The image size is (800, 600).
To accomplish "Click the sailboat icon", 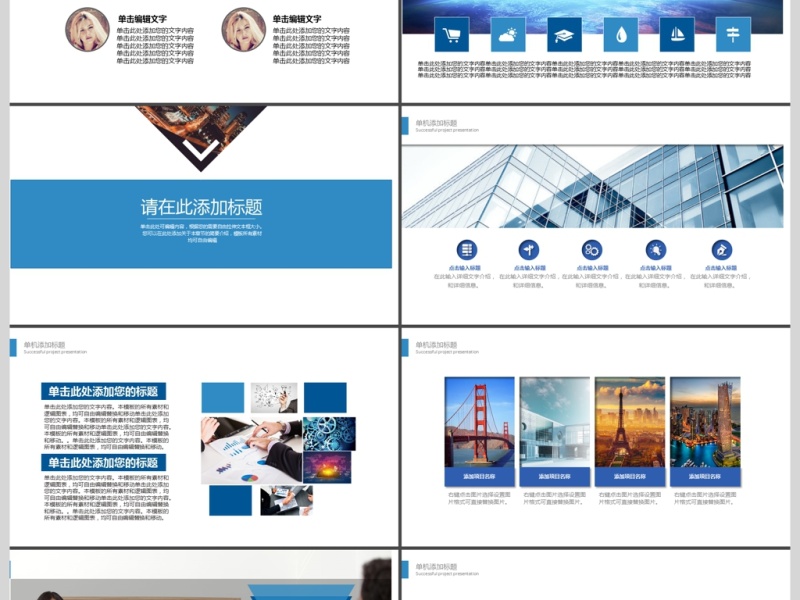I will pyautogui.click(x=678, y=34).
